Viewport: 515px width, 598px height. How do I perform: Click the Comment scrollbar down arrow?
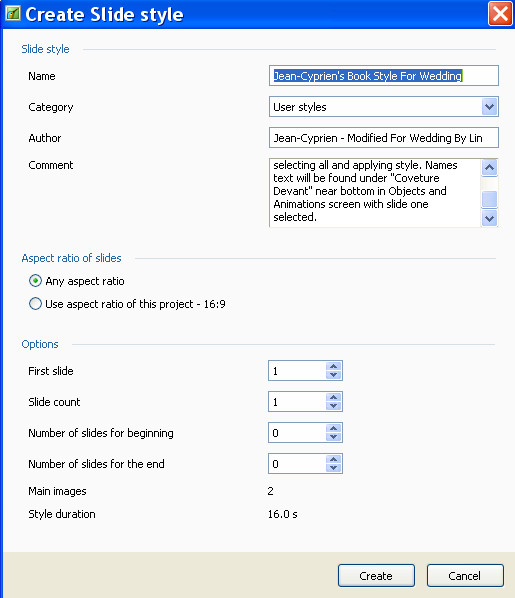point(489,219)
